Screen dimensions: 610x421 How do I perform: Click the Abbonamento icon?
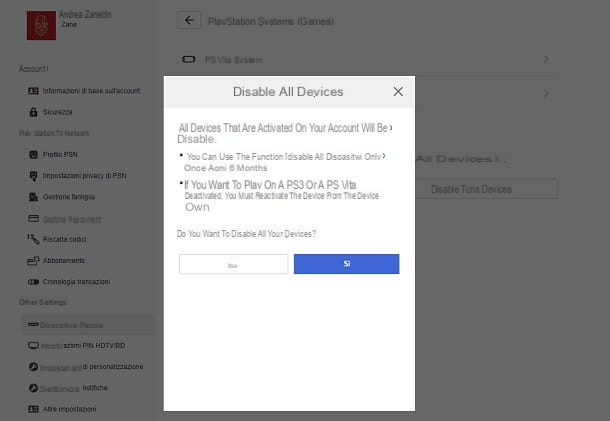(33, 260)
